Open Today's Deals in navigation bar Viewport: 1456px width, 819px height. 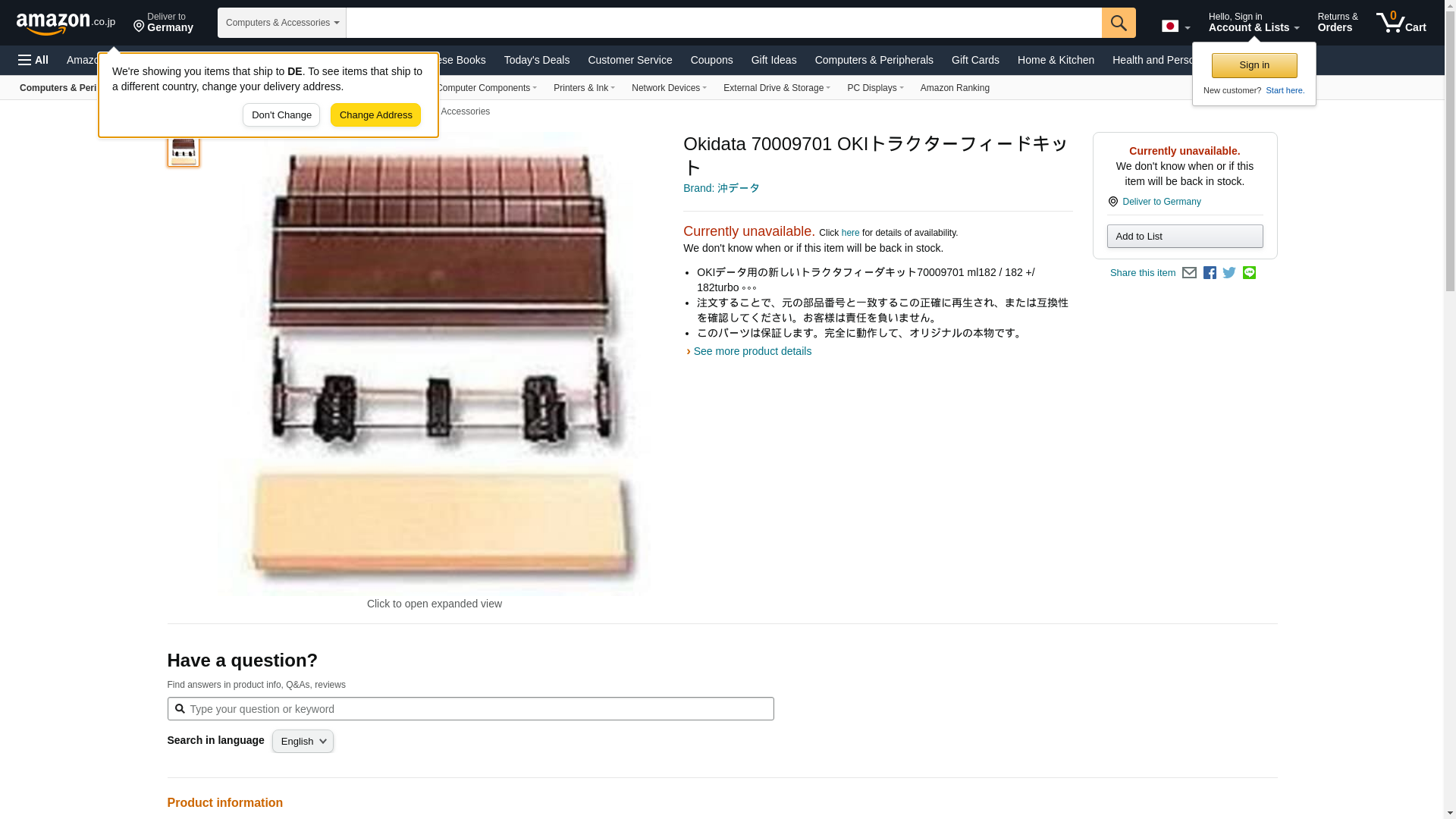click(x=537, y=60)
